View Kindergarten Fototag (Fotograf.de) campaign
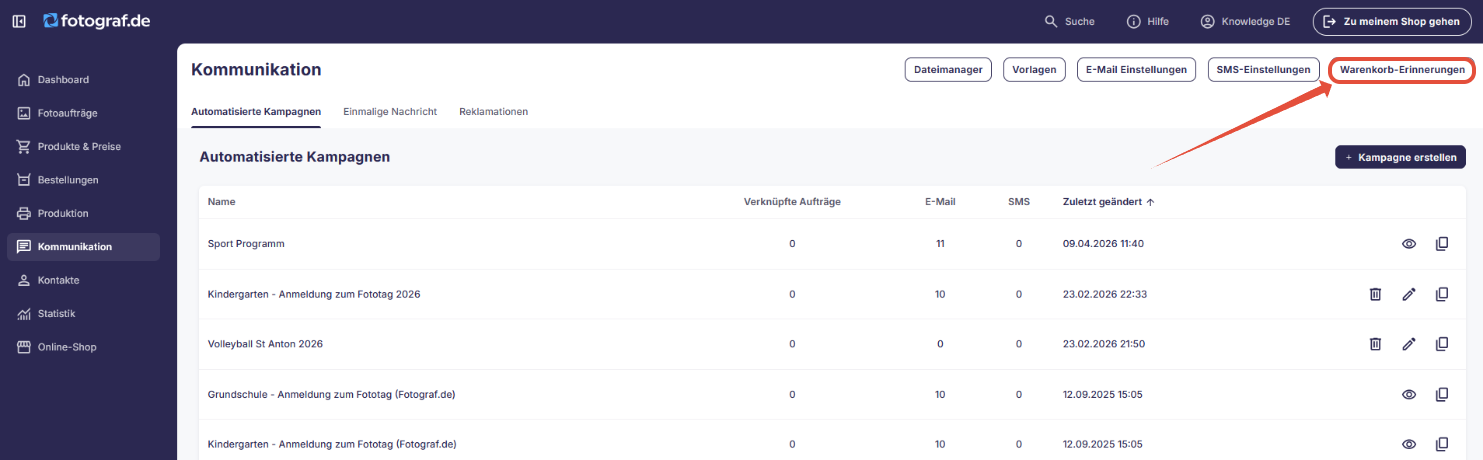 tap(1409, 444)
